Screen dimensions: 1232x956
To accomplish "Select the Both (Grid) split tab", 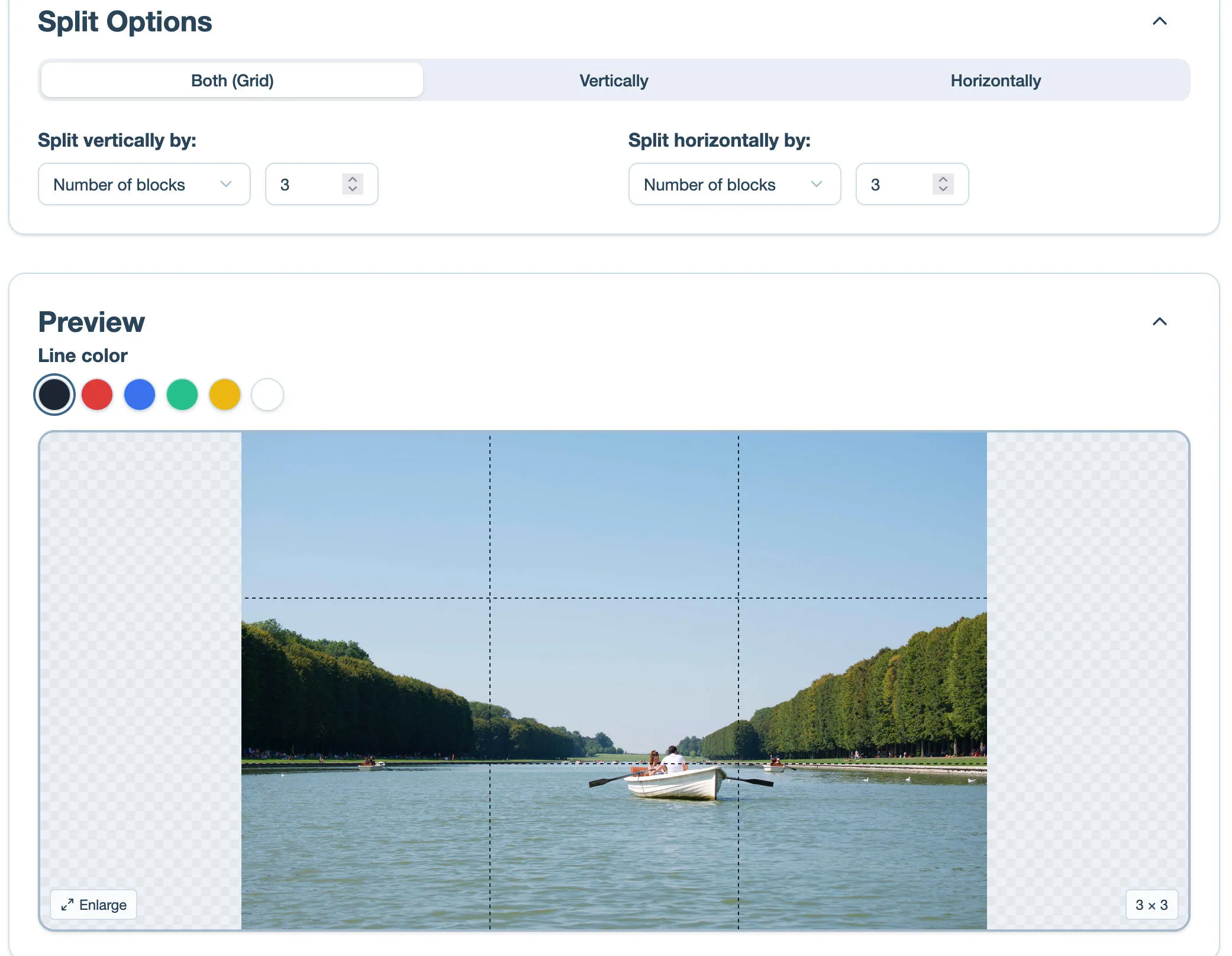I will tap(232, 80).
